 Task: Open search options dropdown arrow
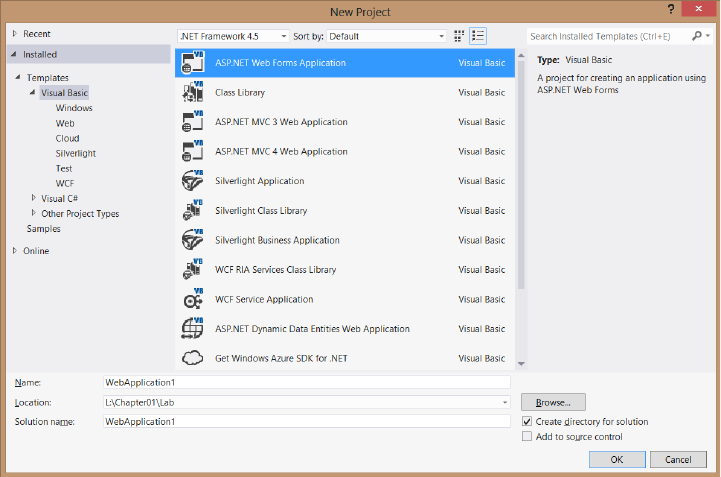coord(708,36)
